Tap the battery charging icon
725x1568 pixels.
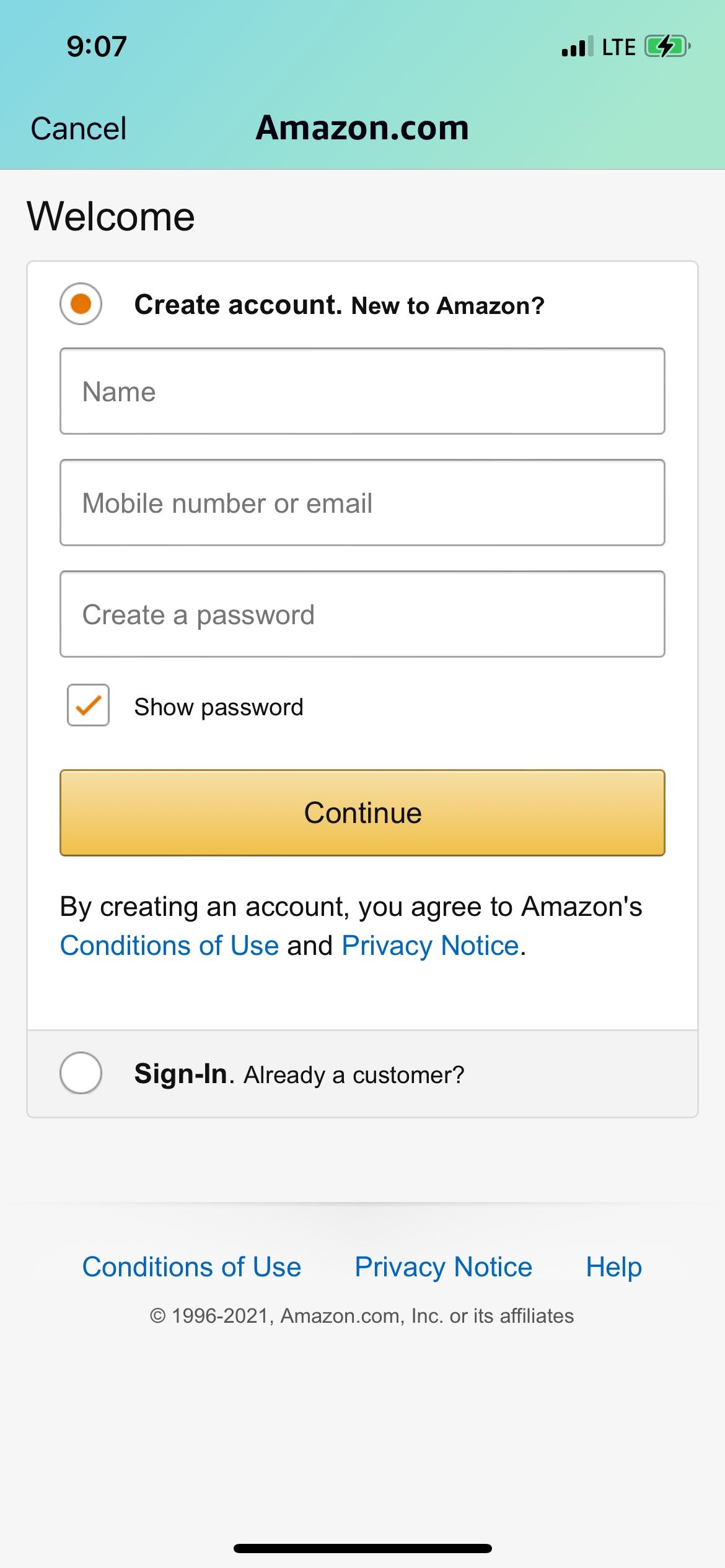click(667, 46)
